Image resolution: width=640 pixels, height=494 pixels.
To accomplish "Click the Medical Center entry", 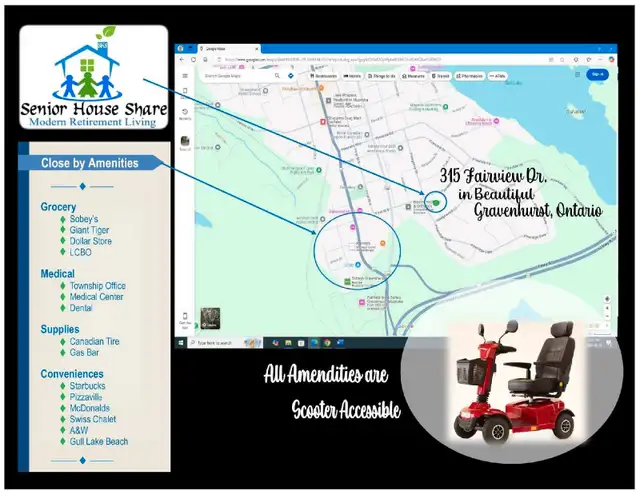I will pos(96,297).
